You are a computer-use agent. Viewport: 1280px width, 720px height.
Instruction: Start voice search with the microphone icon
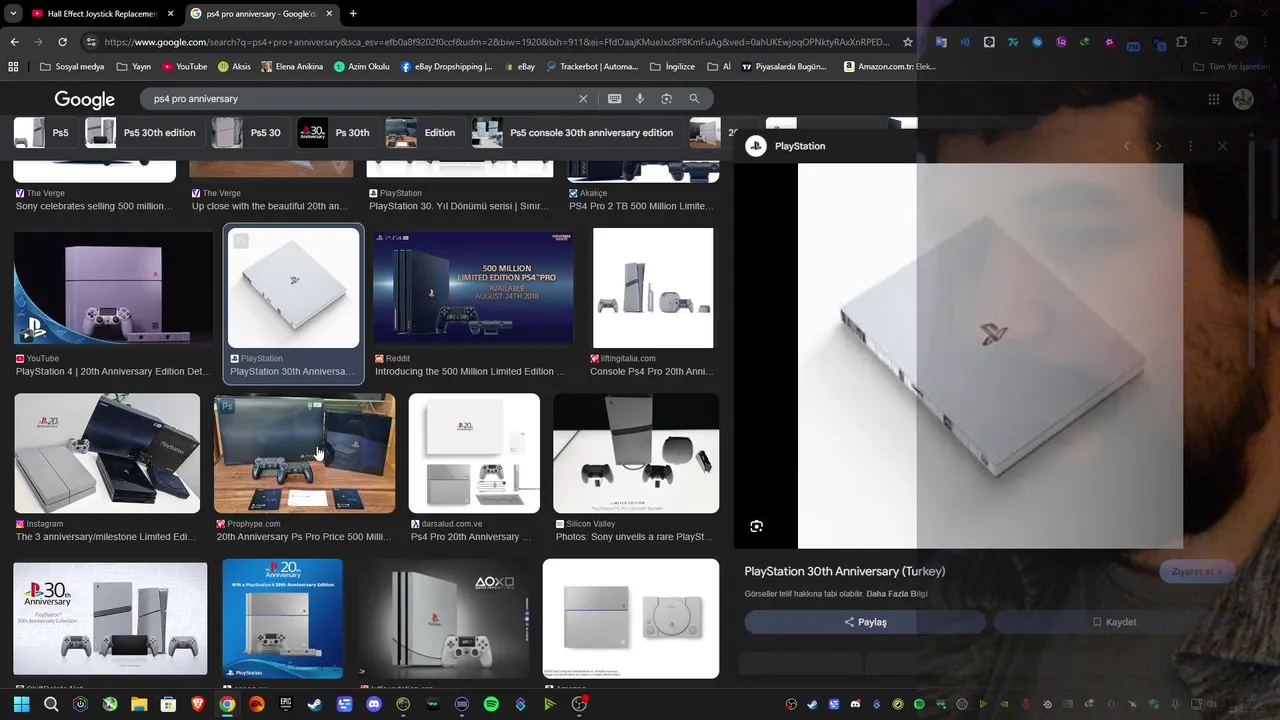click(x=640, y=99)
